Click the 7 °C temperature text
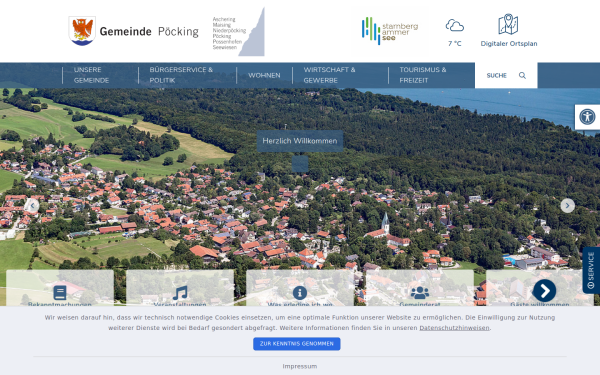600x375 pixels. coord(455,44)
